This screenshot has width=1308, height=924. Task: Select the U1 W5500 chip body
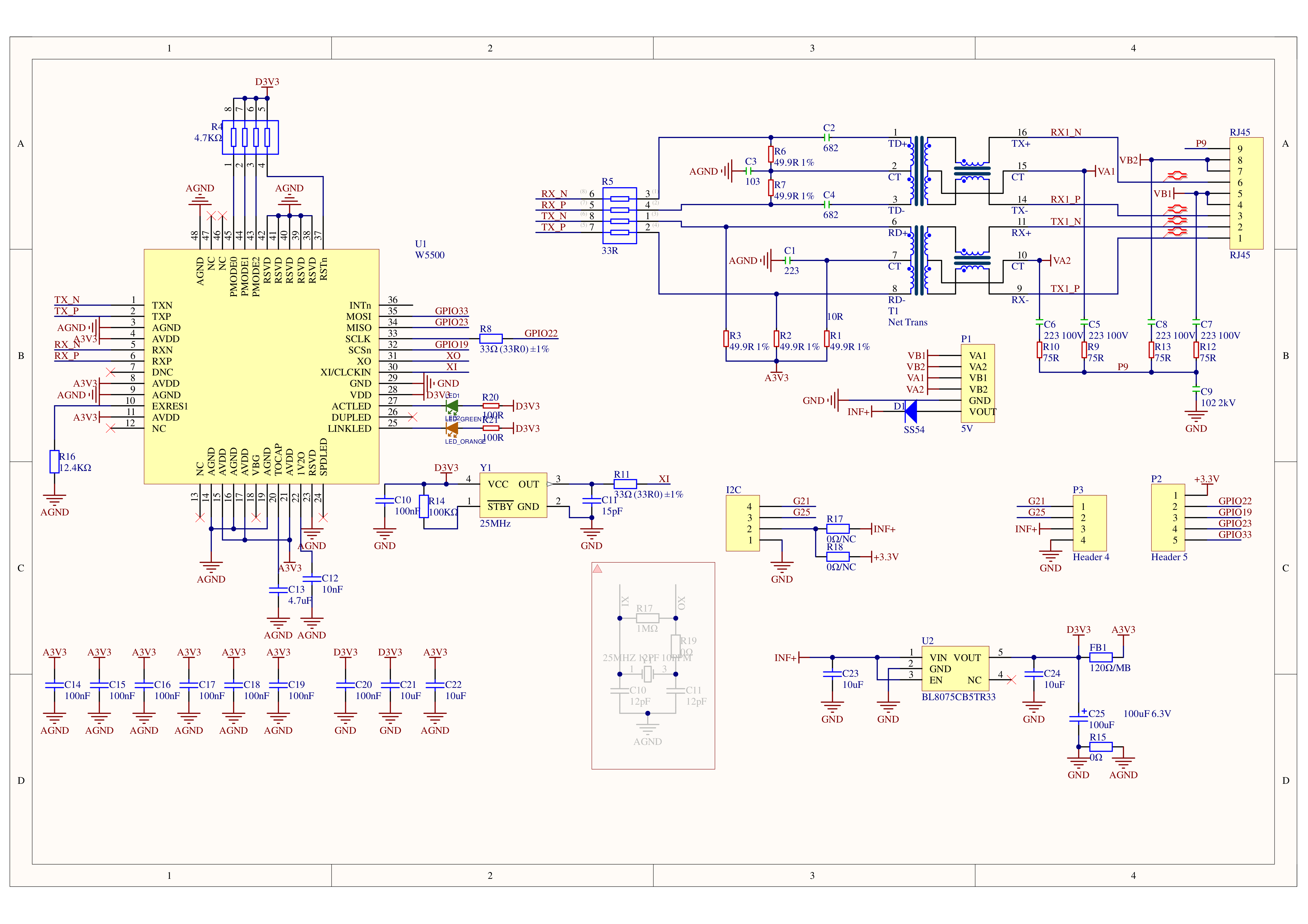tap(261, 366)
